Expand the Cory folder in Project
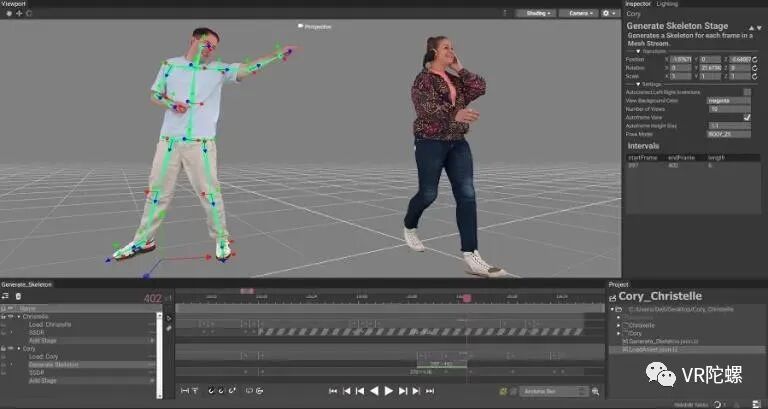This screenshot has width=768, height=409. [618, 334]
